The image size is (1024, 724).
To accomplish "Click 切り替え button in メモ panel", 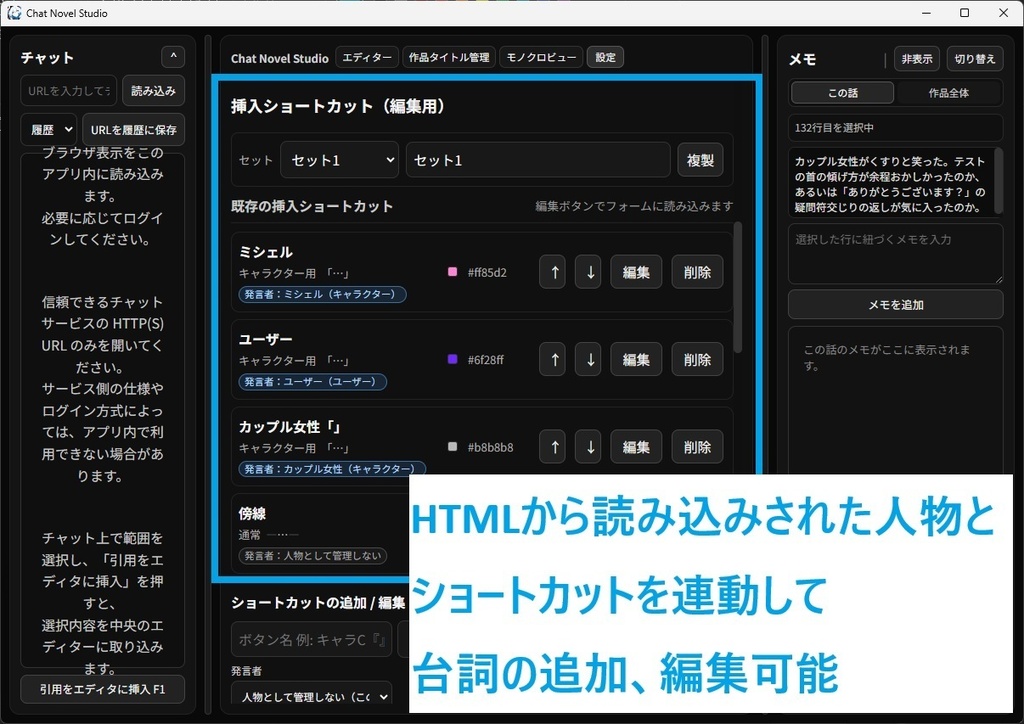I will click(975, 59).
